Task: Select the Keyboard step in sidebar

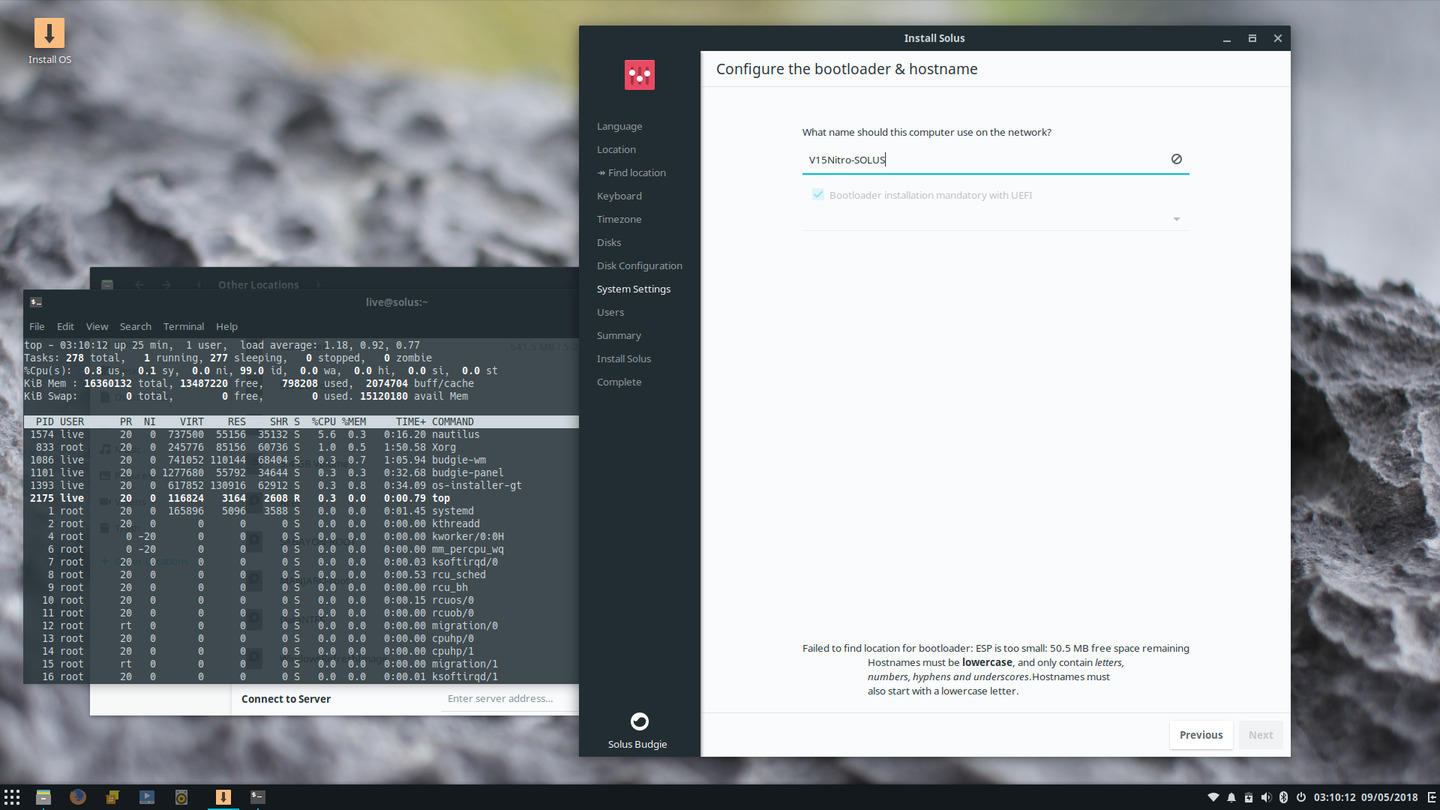Action: [x=619, y=196]
